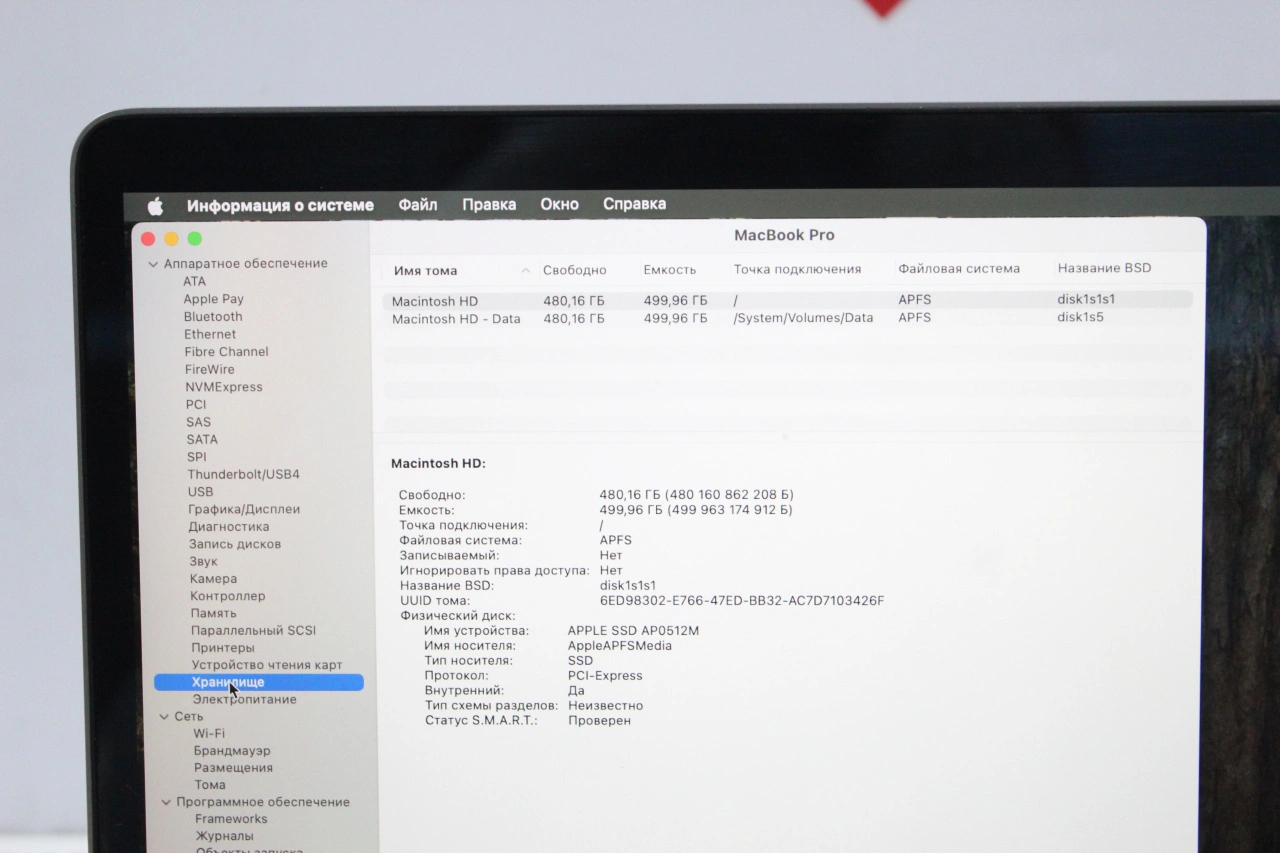Select Звук in the sidebar
The width and height of the screenshot is (1280, 853).
pos(203,562)
